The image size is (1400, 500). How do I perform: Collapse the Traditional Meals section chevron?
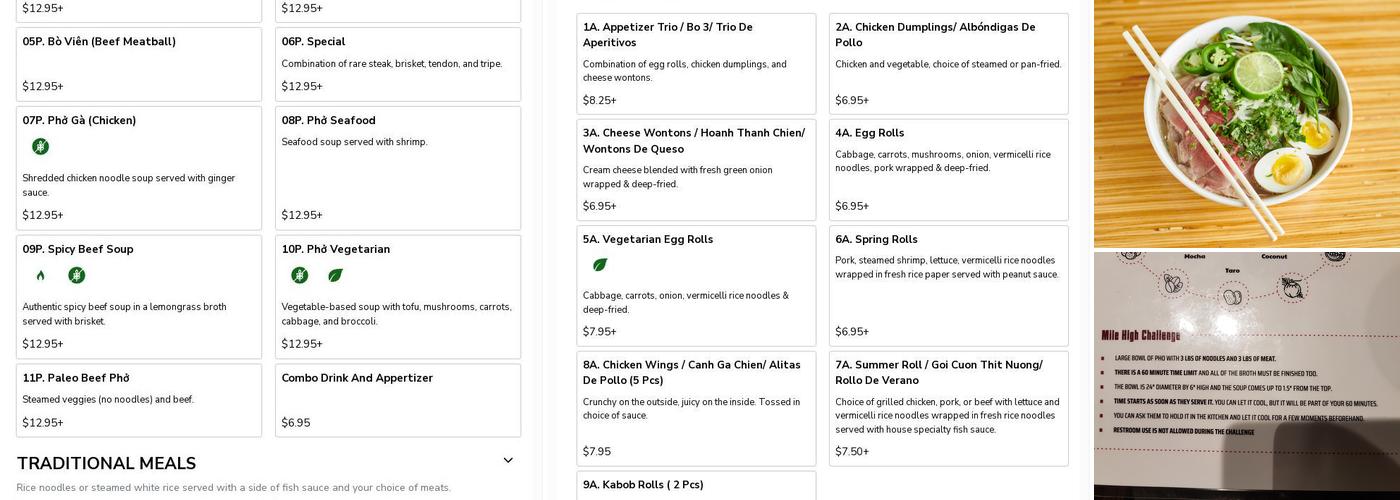point(508,461)
